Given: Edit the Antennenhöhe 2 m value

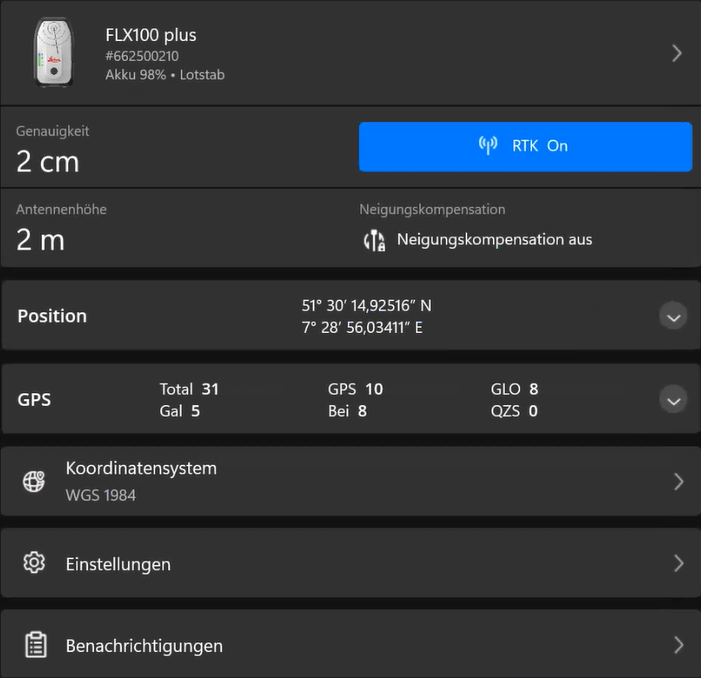Looking at the screenshot, I should click(41, 240).
